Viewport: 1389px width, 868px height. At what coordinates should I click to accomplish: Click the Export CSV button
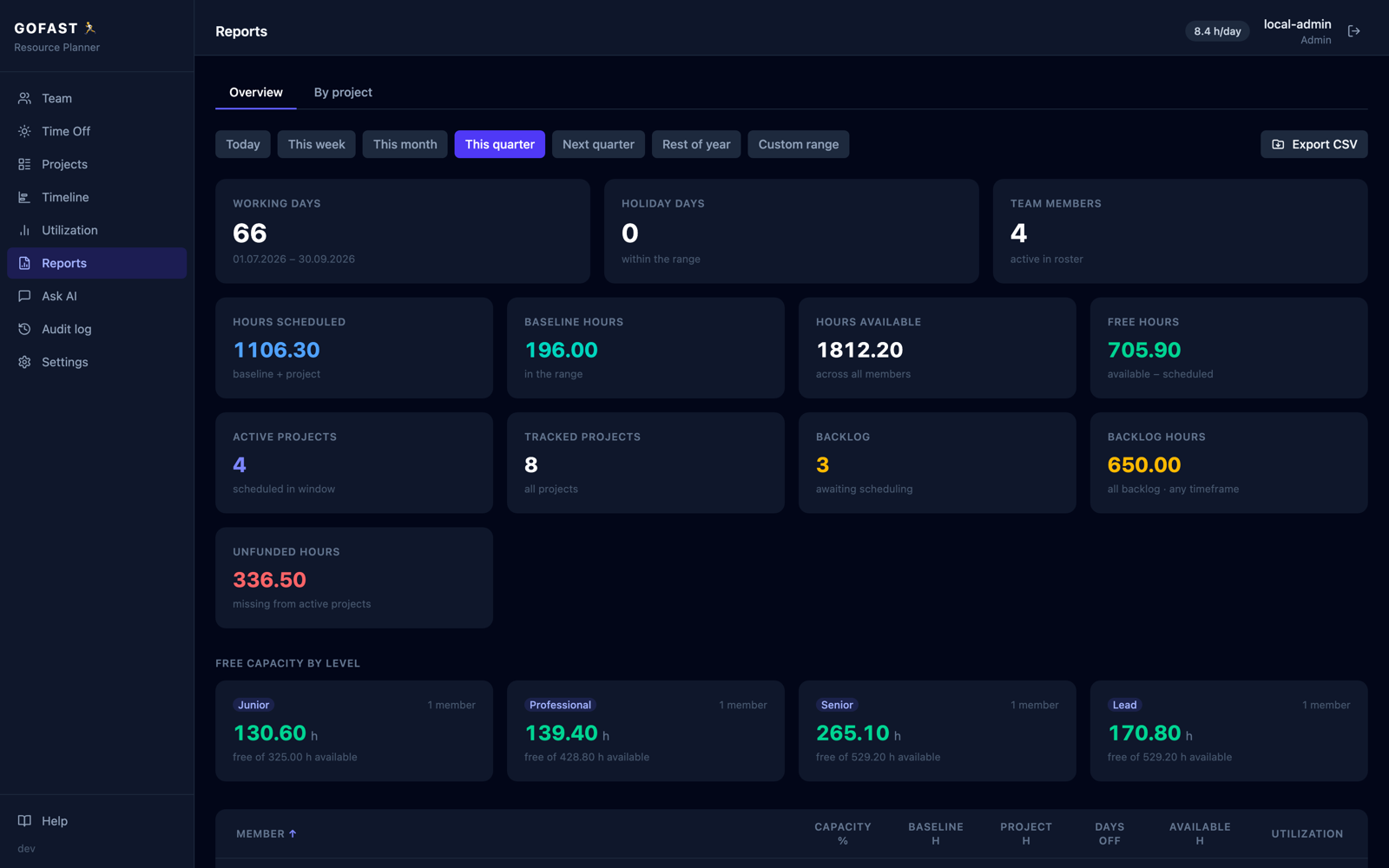(x=1314, y=144)
